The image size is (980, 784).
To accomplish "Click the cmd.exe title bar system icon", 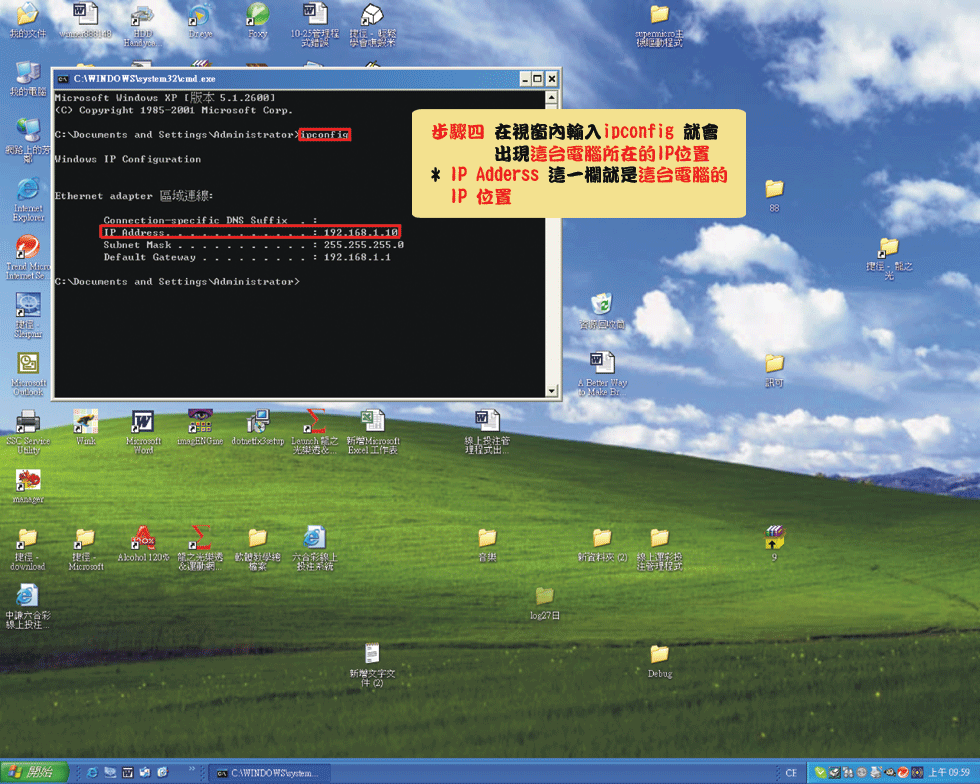I will click(63, 79).
